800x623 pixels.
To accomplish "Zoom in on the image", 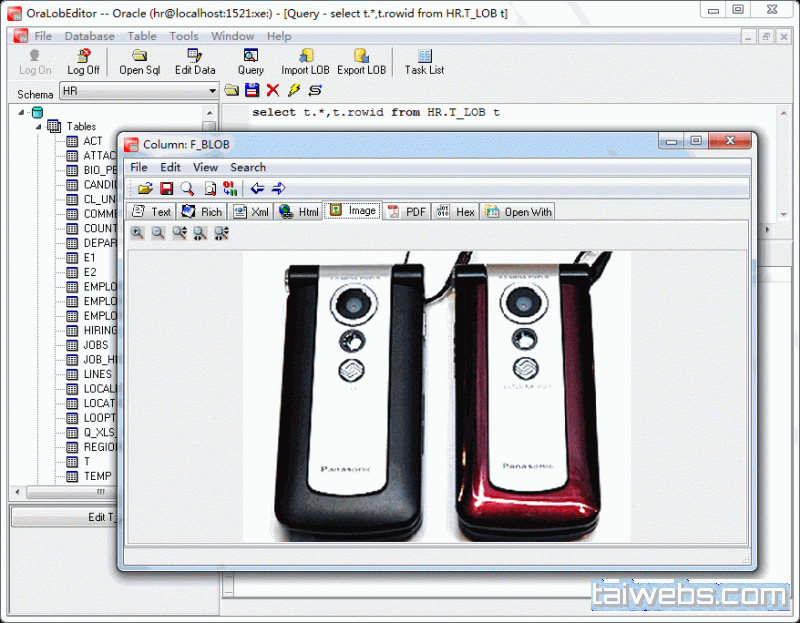I will click(x=137, y=233).
